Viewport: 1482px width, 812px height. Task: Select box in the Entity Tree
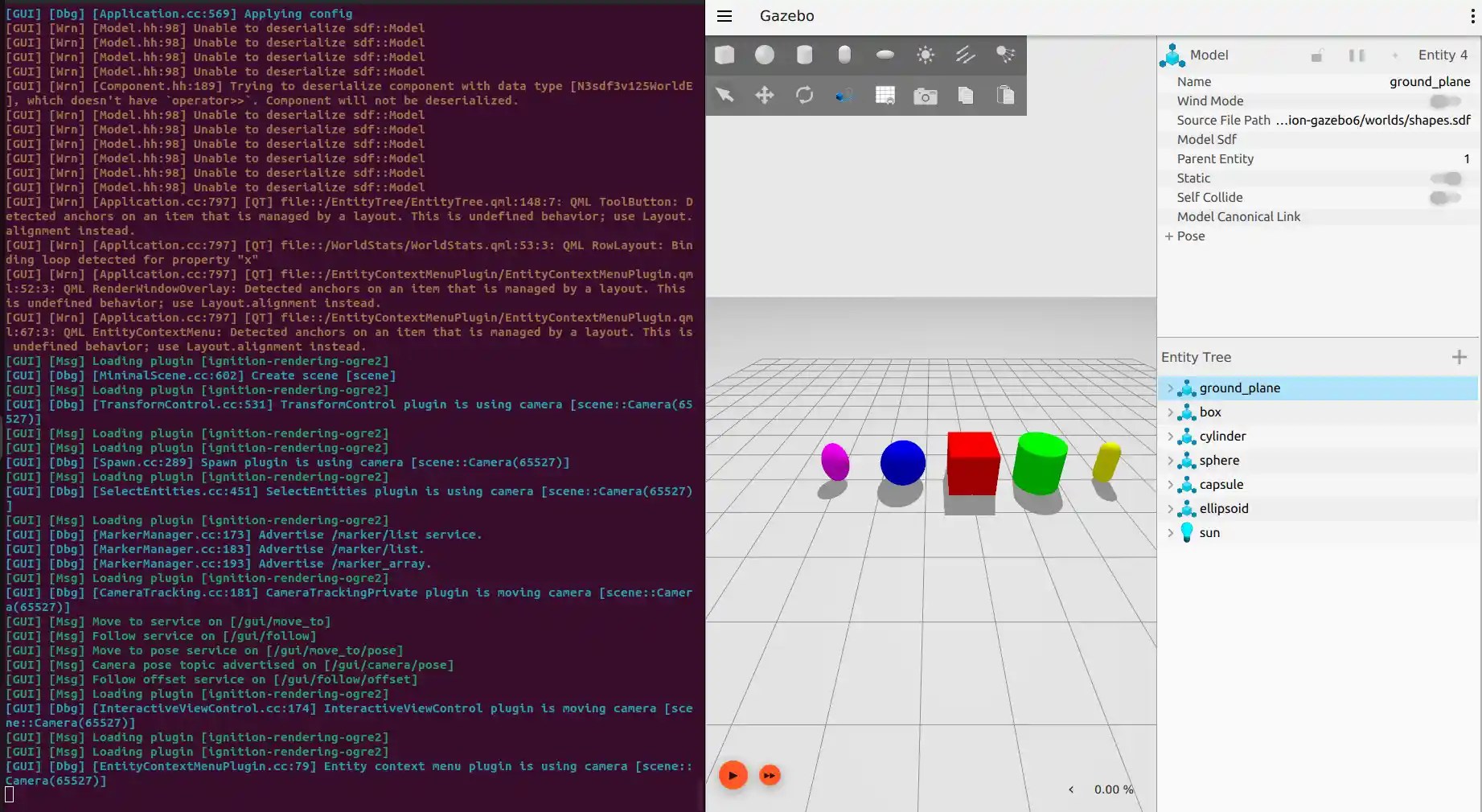tap(1318, 412)
